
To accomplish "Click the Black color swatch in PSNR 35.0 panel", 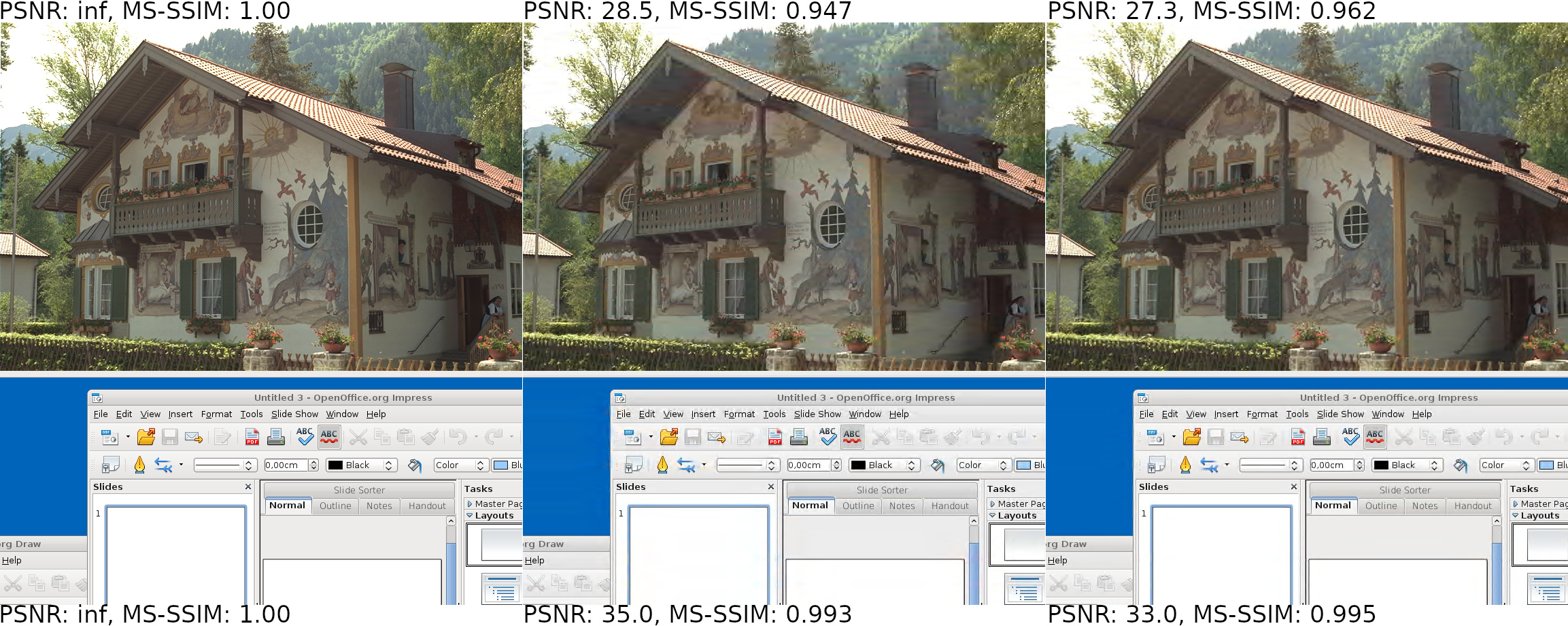I will pyautogui.click(x=859, y=465).
